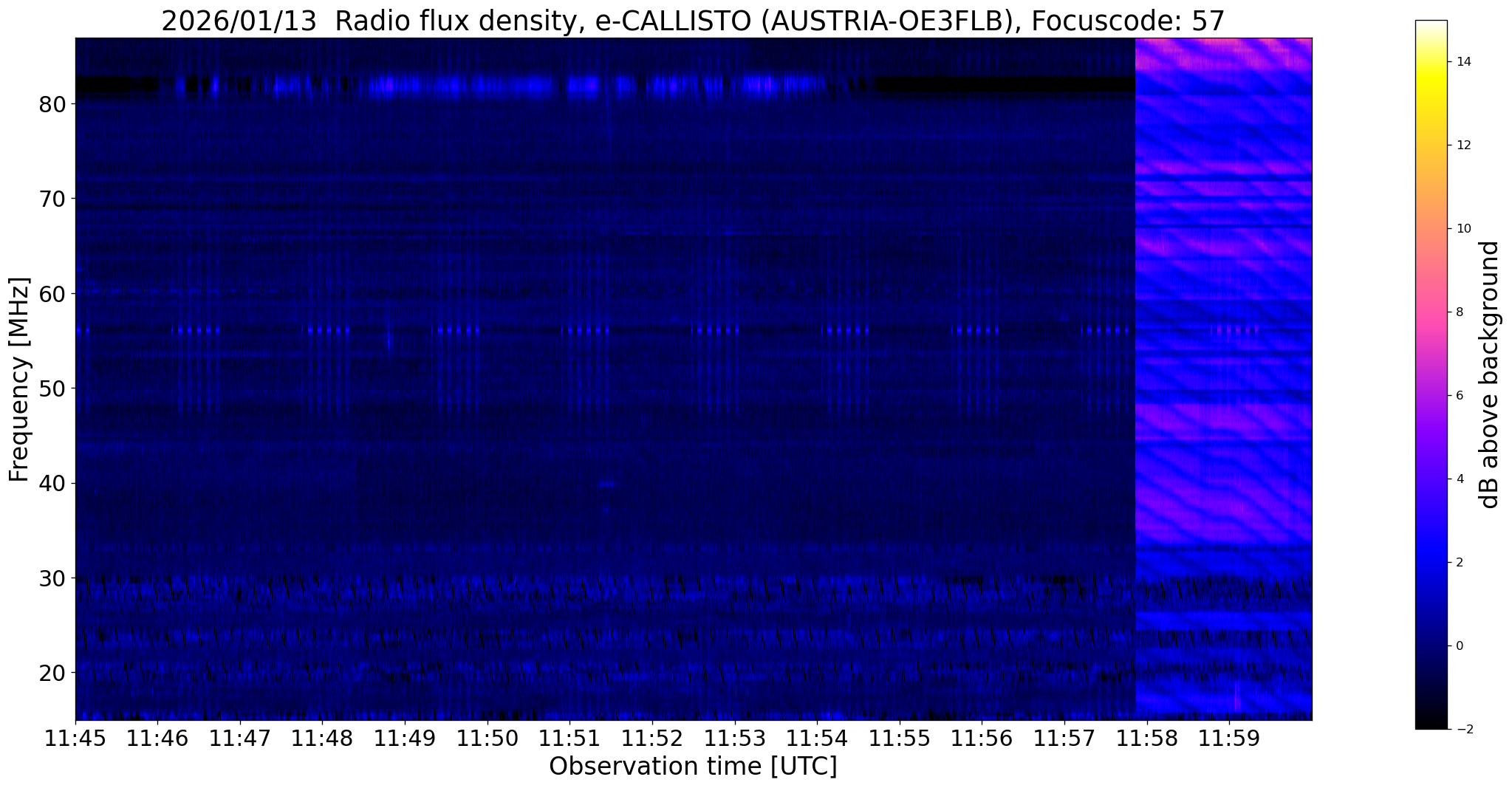Click the colorbar gradient scale
The height and width of the screenshot is (788, 1512).
pos(1431,374)
